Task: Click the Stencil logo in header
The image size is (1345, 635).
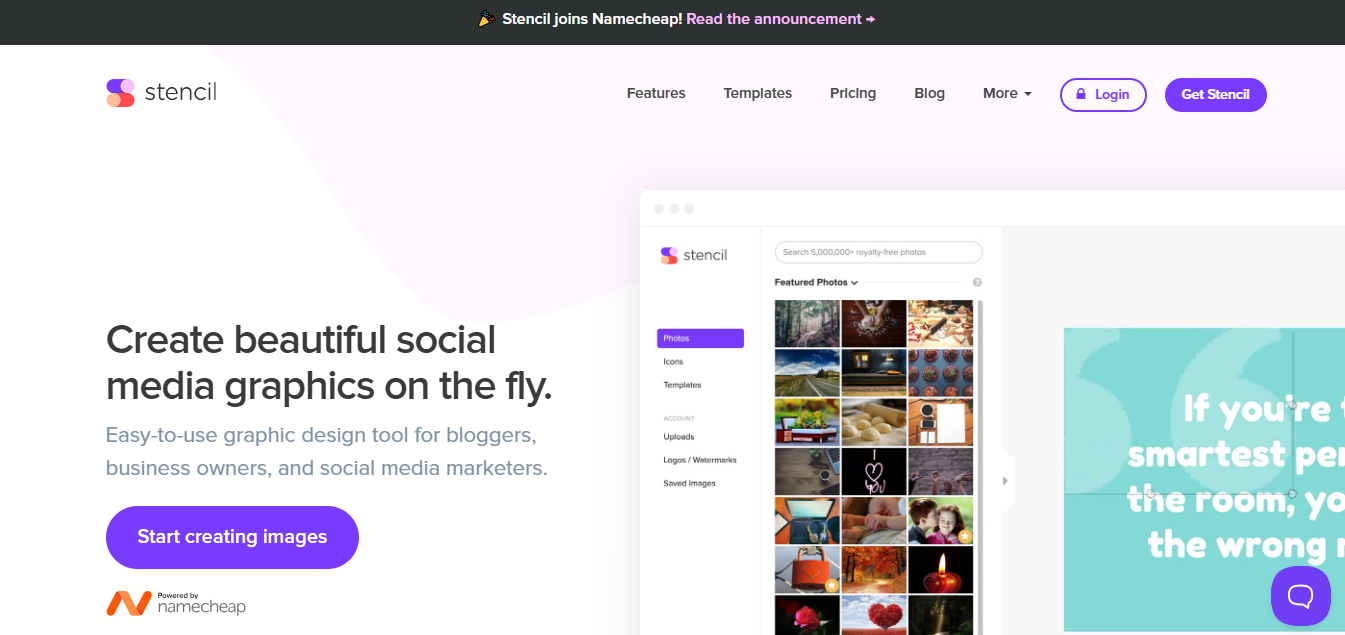Action: click(x=161, y=93)
